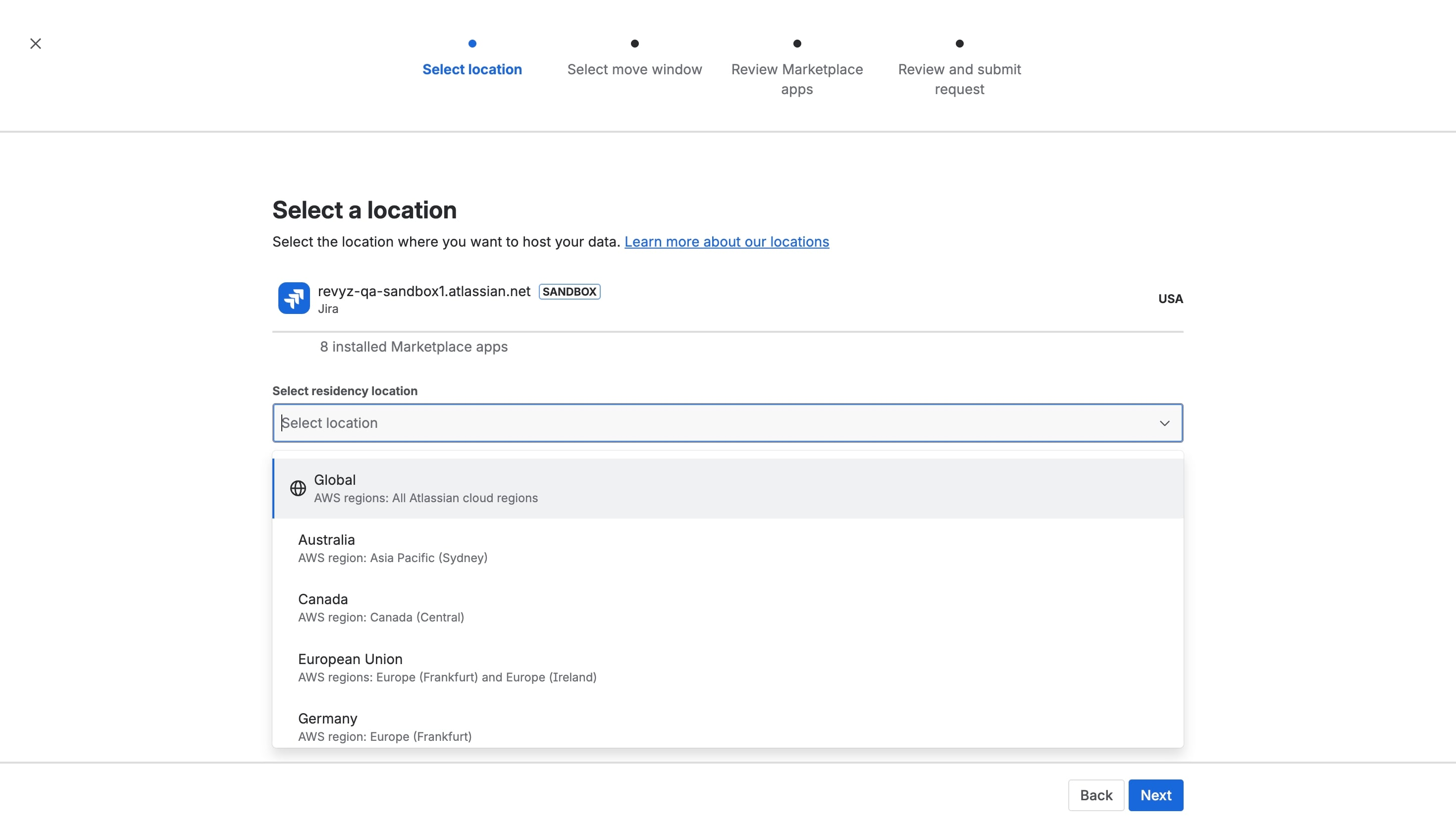Viewport: 1456px width, 827px height.
Task: Choose Australia as residency location
Action: [728, 548]
